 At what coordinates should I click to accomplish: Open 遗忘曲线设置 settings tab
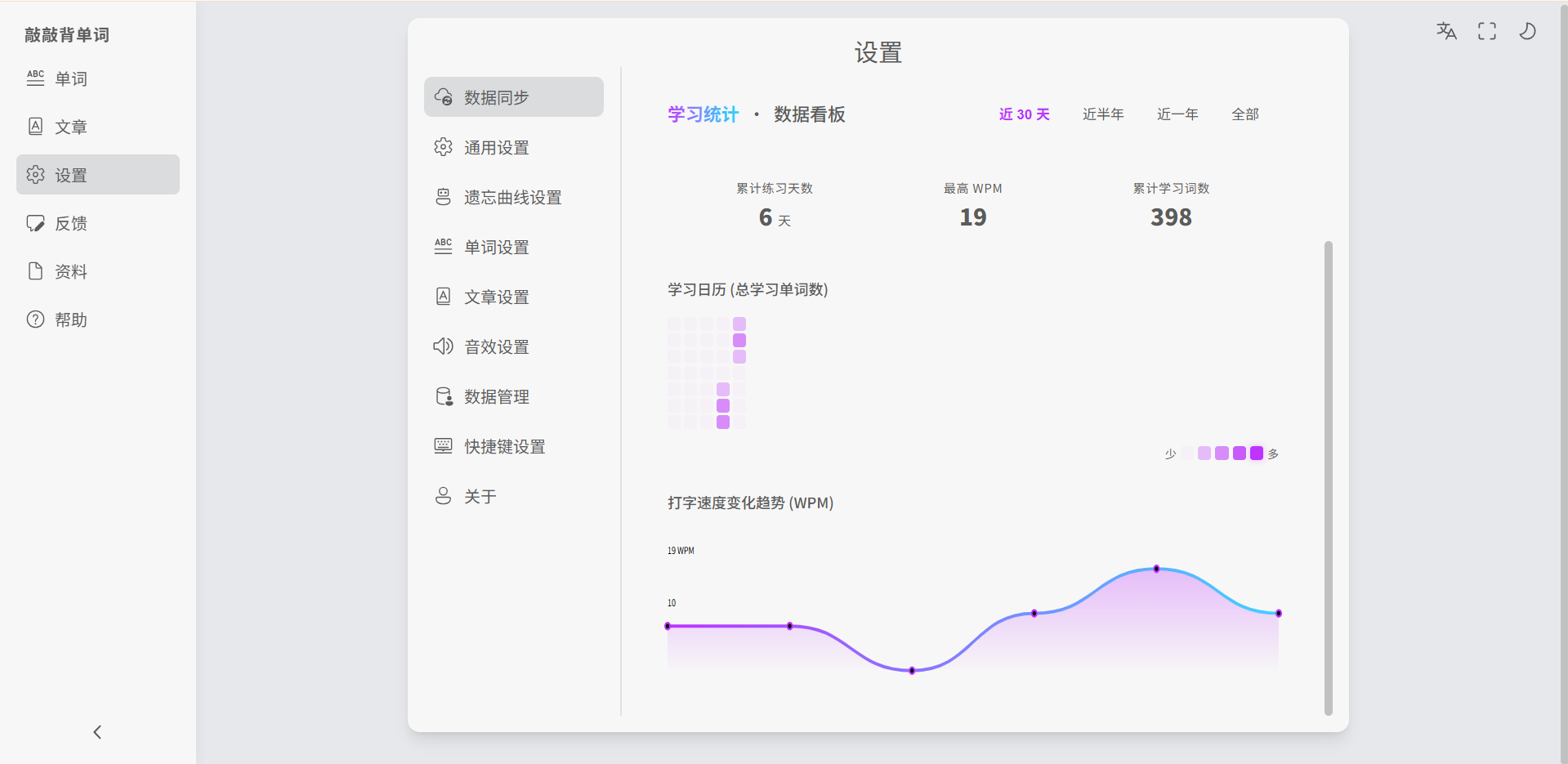pos(514,197)
